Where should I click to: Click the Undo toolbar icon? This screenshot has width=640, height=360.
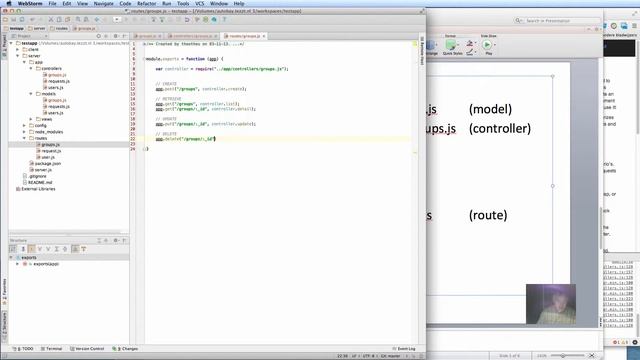pyautogui.click(x=33, y=20)
